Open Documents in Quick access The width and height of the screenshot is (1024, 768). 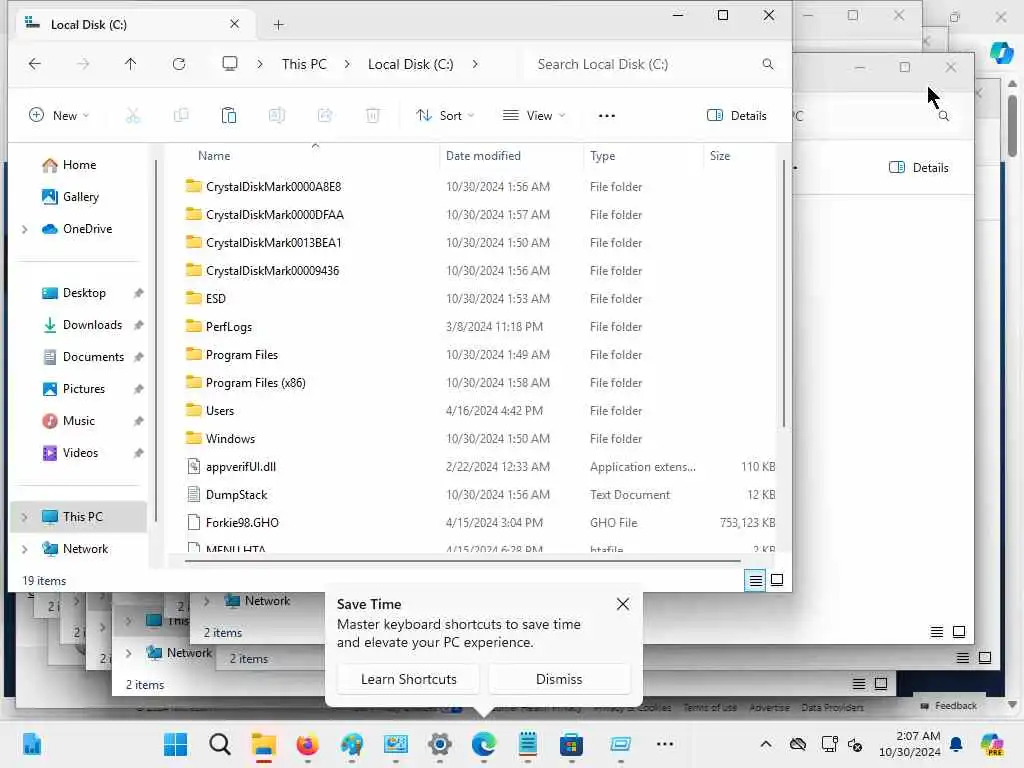(92, 357)
